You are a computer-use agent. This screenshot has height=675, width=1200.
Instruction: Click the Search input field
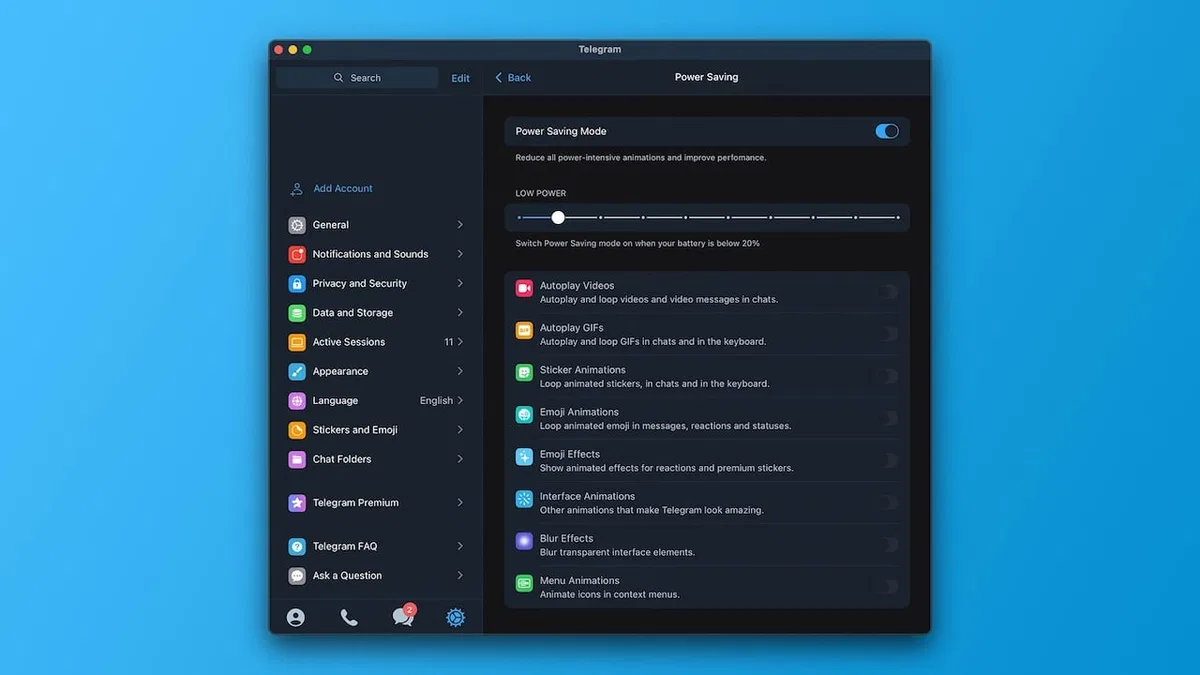pos(357,78)
